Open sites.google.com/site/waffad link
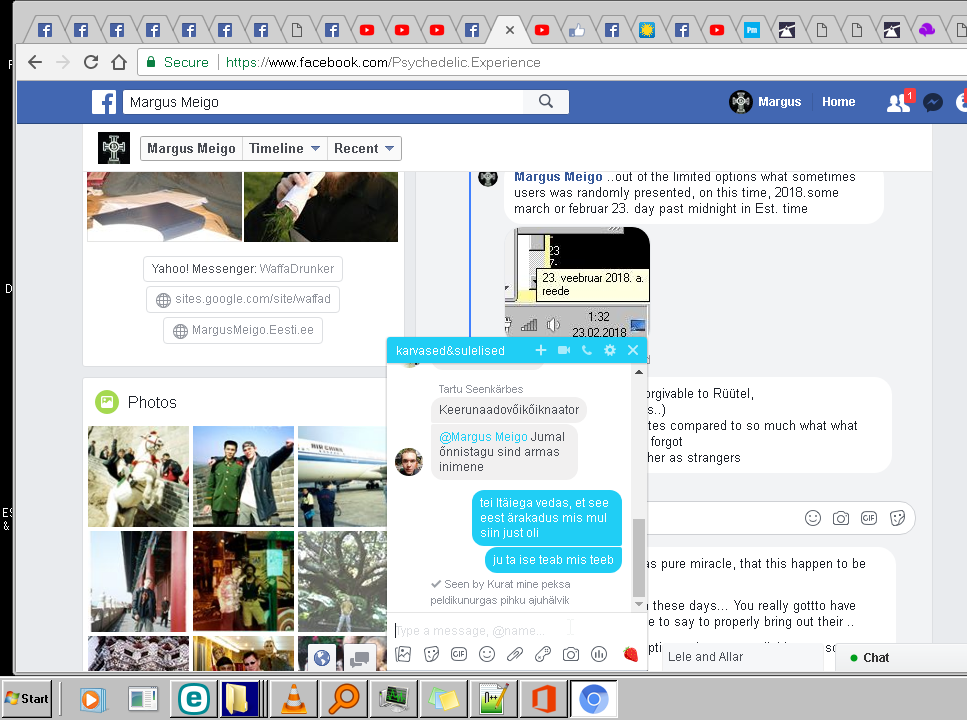Image resolution: width=967 pixels, height=720 pixels. (x=243, y=299)
